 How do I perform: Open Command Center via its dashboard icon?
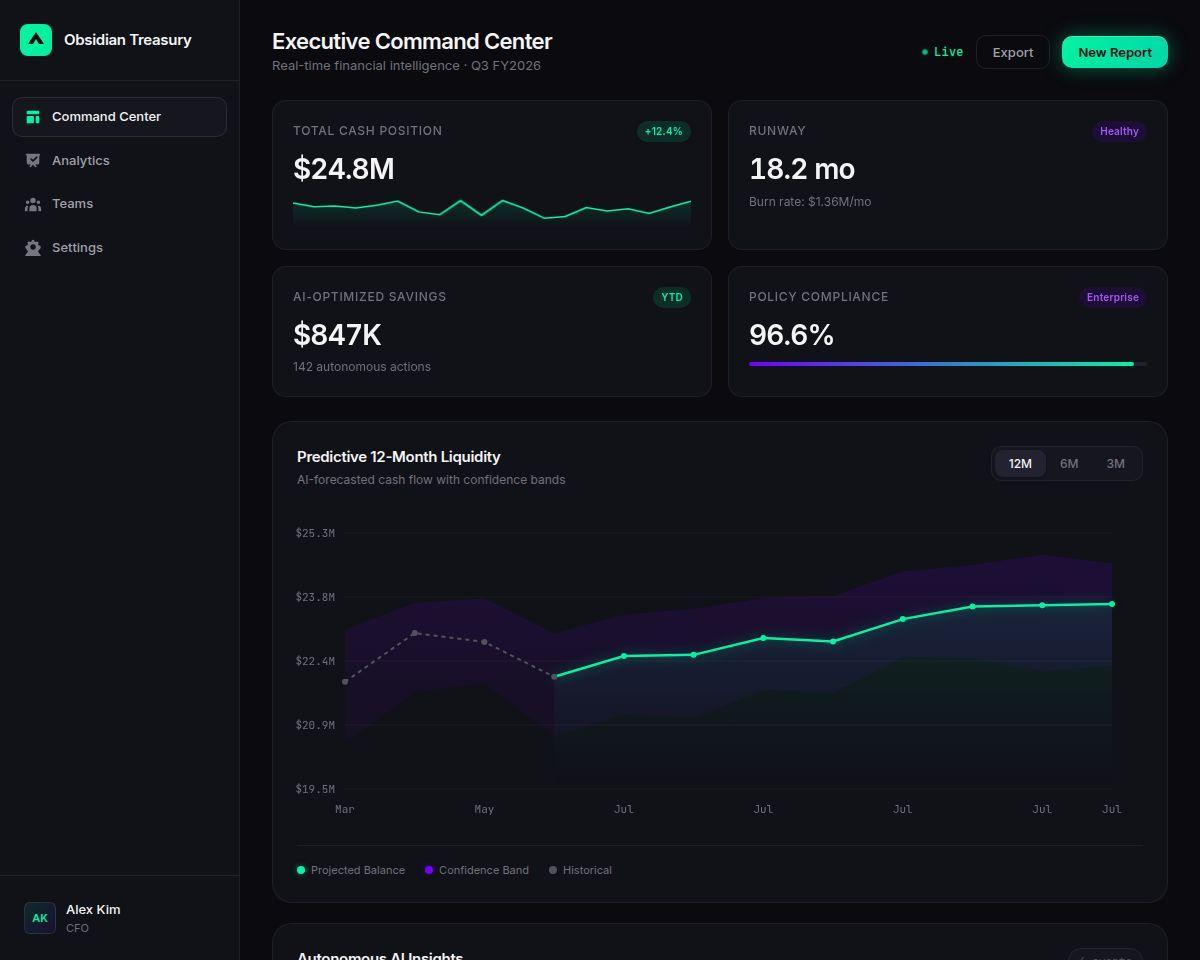(33, 117)
